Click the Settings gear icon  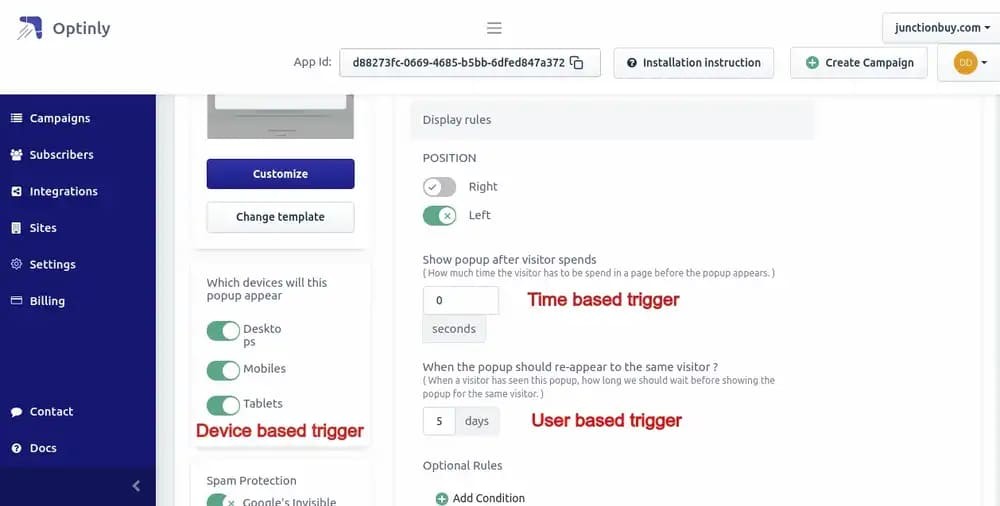[17, 264]
